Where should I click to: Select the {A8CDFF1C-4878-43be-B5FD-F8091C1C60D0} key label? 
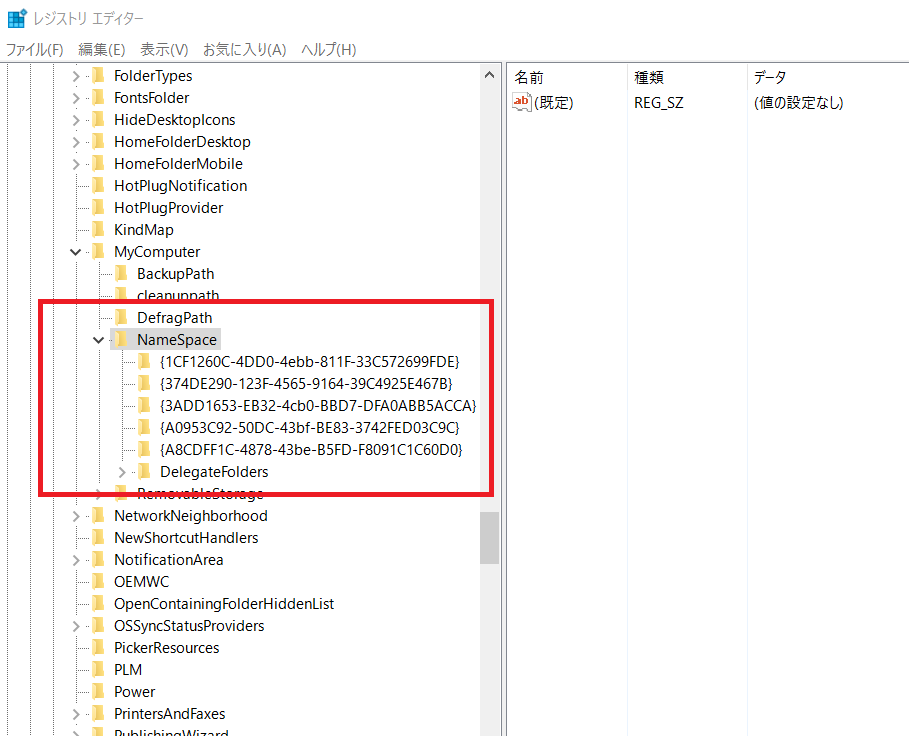point(311,450)
